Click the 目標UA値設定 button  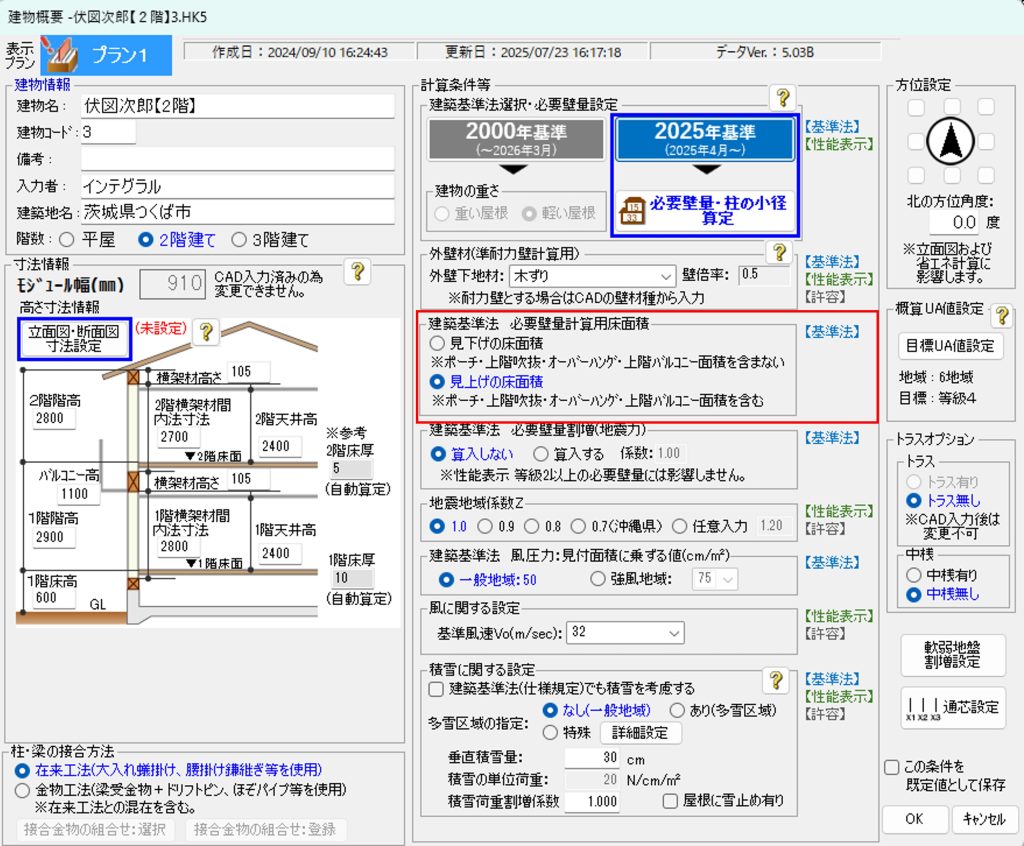[950, 346]
